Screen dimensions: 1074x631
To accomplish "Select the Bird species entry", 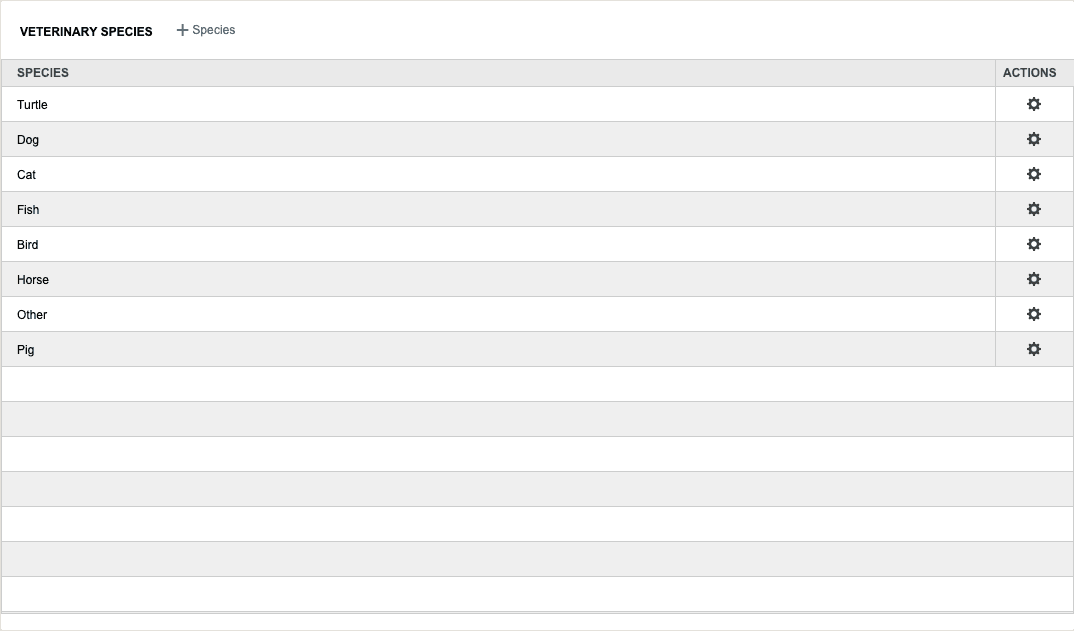I will point(28,245).
